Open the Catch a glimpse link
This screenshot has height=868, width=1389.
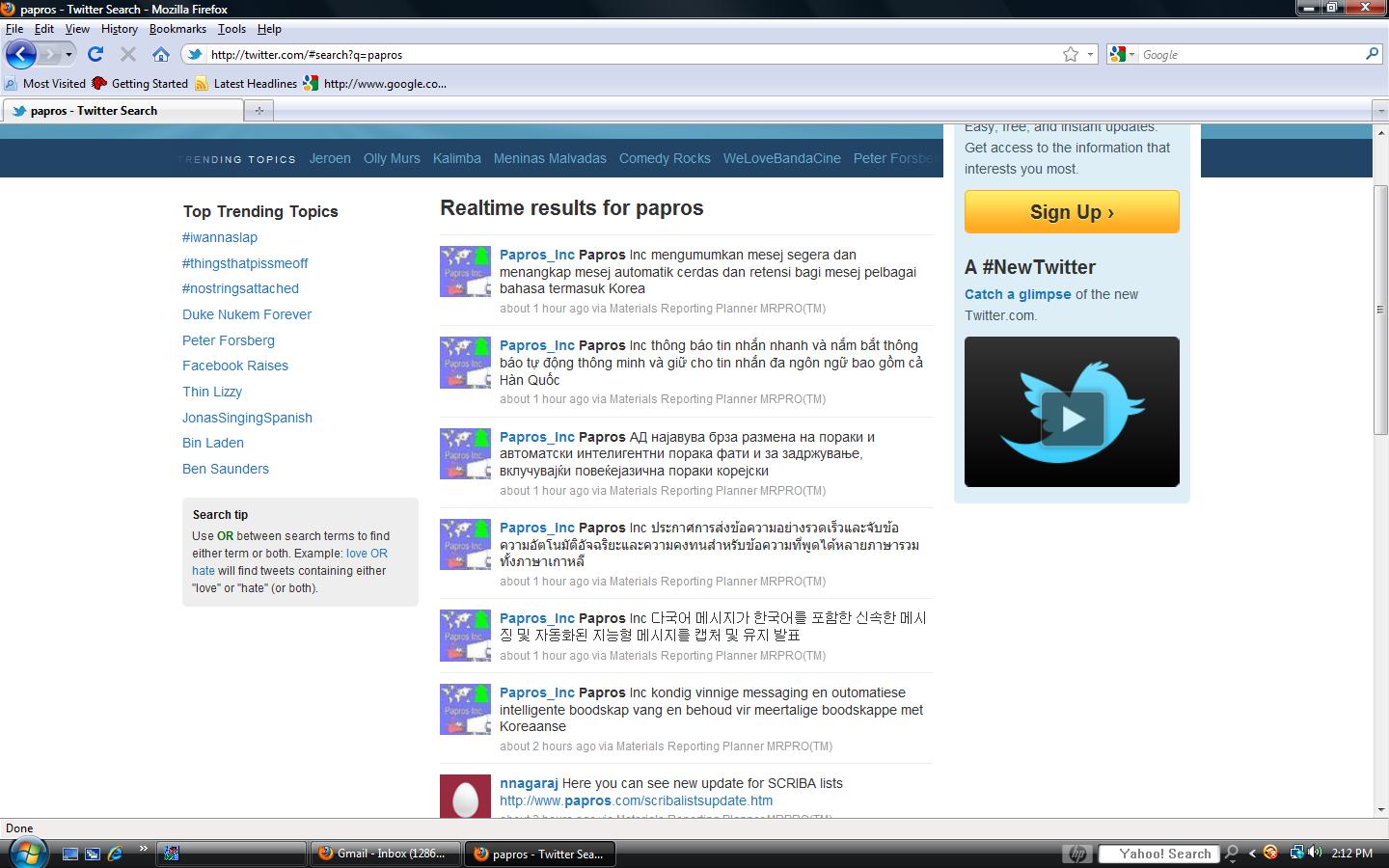(x=1018, y=294)
